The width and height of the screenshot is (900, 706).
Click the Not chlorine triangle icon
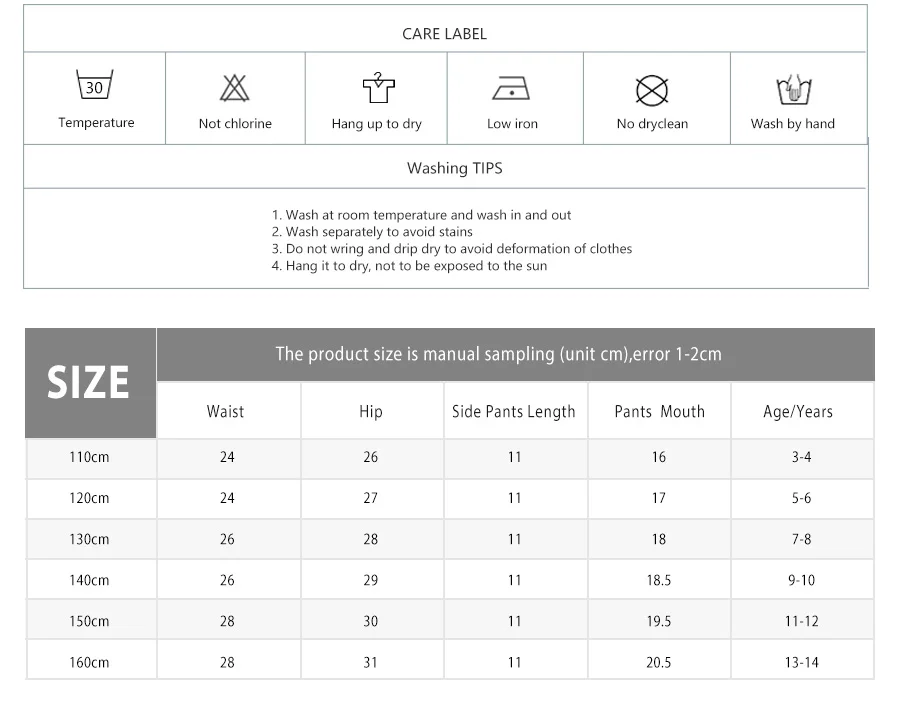click(235, 88)
